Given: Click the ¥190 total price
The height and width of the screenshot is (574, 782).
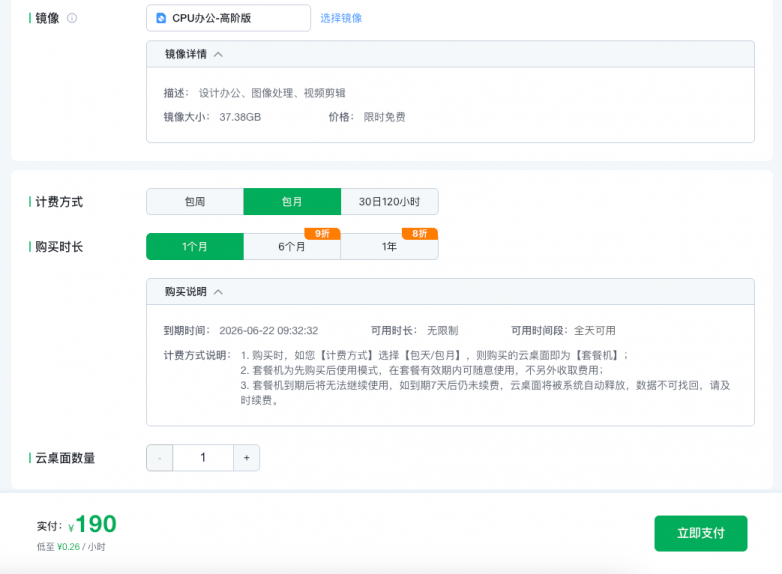Looking at the screenshot, I should pos(92,525).
